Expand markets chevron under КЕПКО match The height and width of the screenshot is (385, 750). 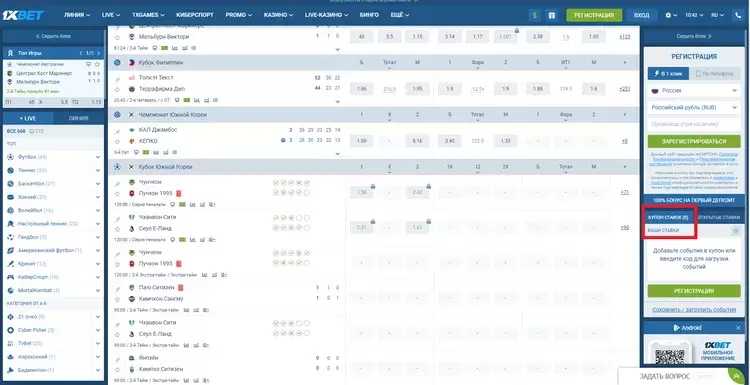coord(337,154)
